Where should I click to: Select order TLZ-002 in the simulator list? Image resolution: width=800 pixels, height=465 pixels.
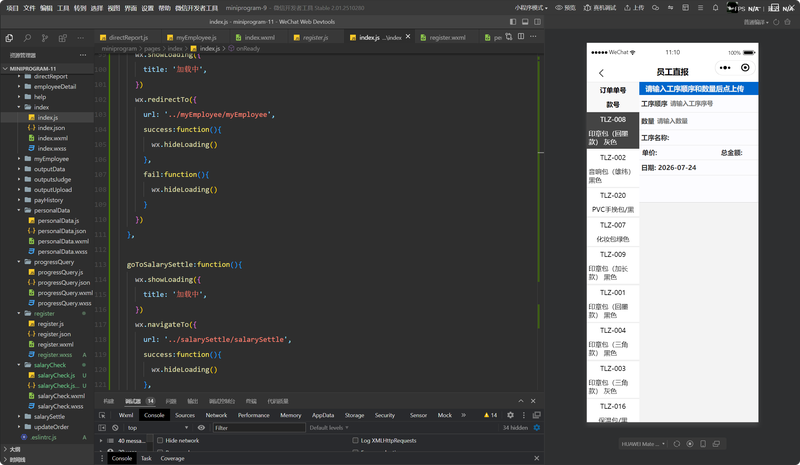click(x=613, y=168)
